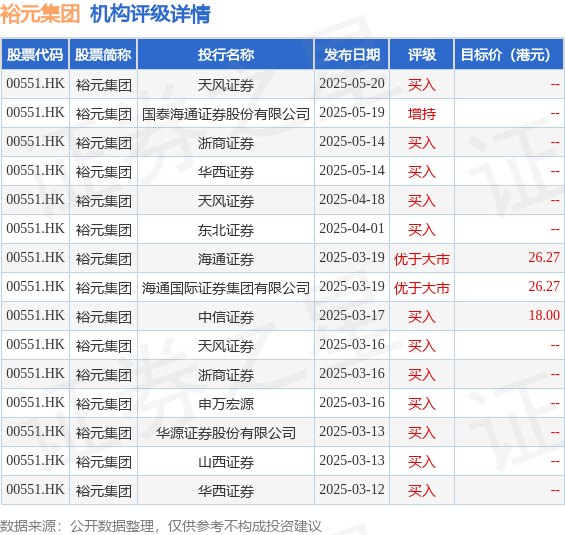This screenshot has width=565, height=535.
Task: Click the 股票简称 column header
Action: (x=103, y=54)
